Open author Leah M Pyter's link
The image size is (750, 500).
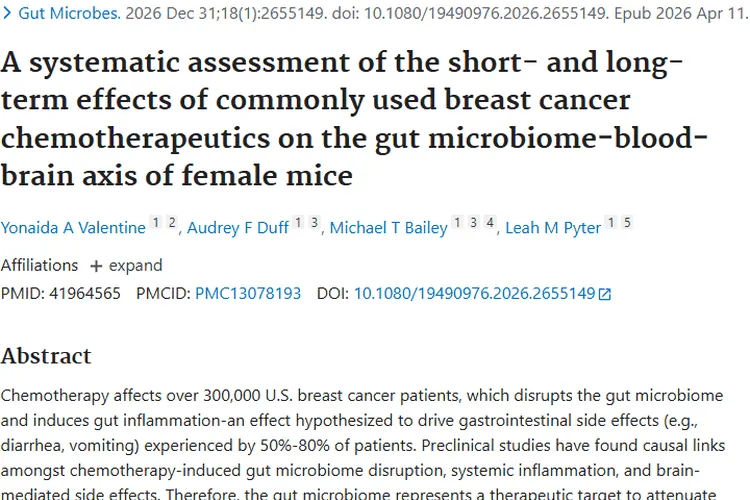click(x=553, y=228)
